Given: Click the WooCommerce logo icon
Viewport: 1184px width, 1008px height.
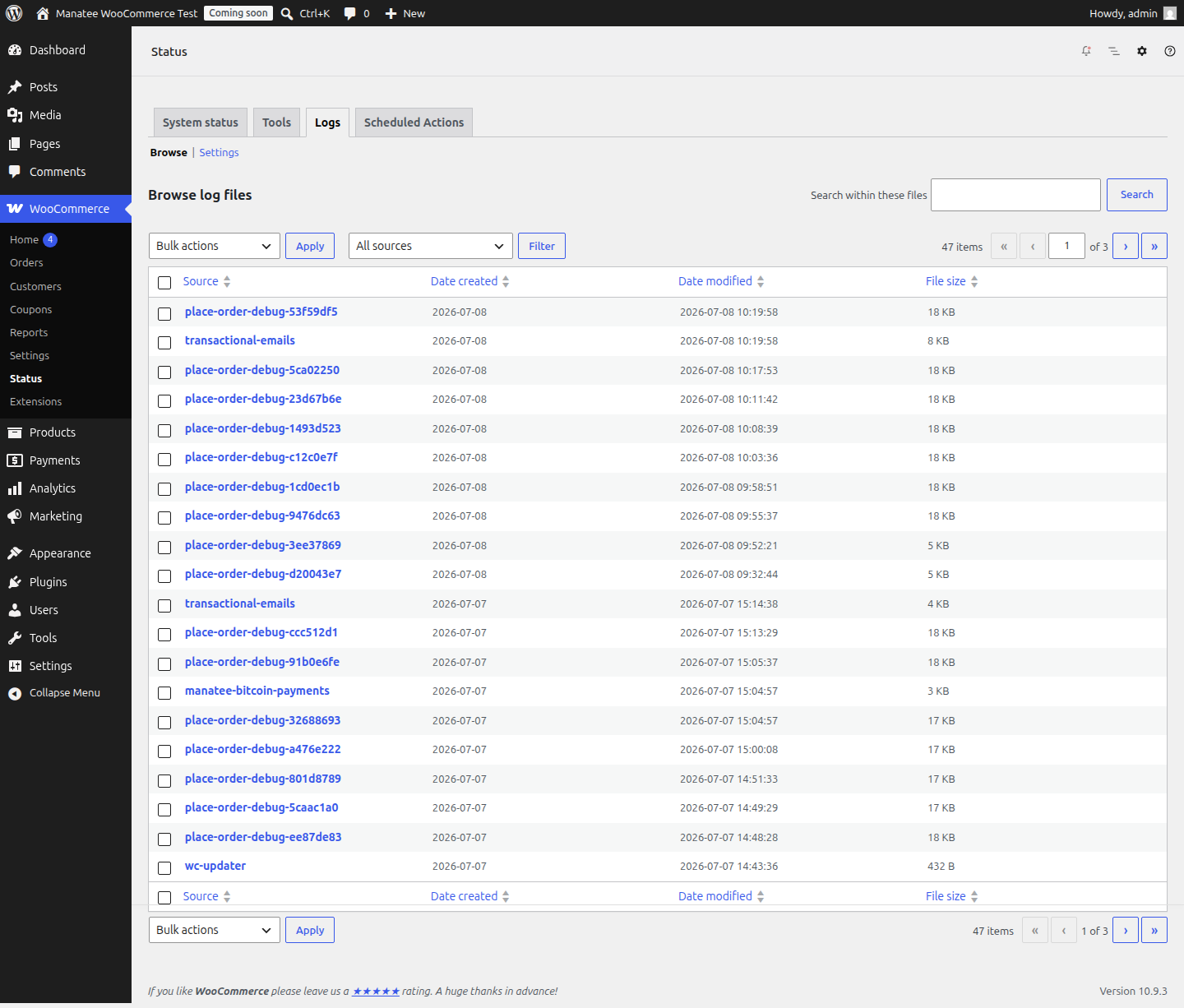Looking at the screenshot, I should pyautogui.click(x=15, y=209).
